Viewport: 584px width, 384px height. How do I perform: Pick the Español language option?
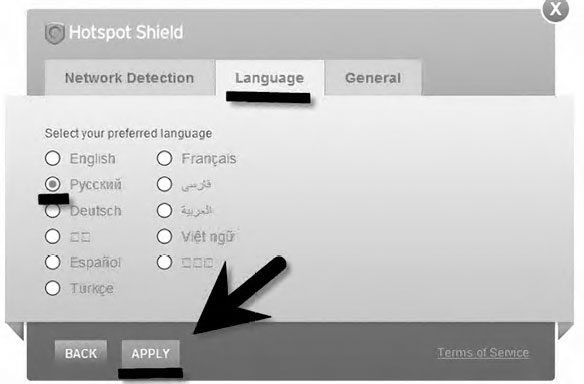[x=53, y=262]
